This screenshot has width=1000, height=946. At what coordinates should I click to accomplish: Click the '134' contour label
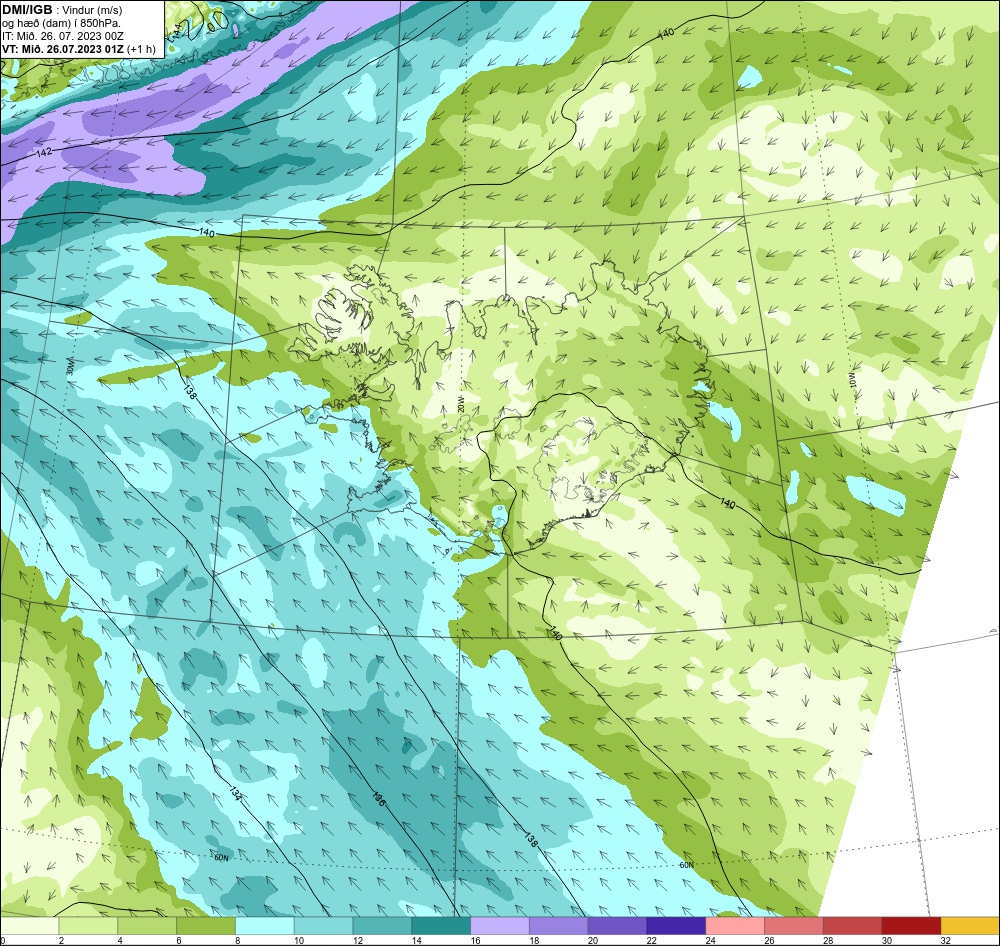click(x=235, y=794)
